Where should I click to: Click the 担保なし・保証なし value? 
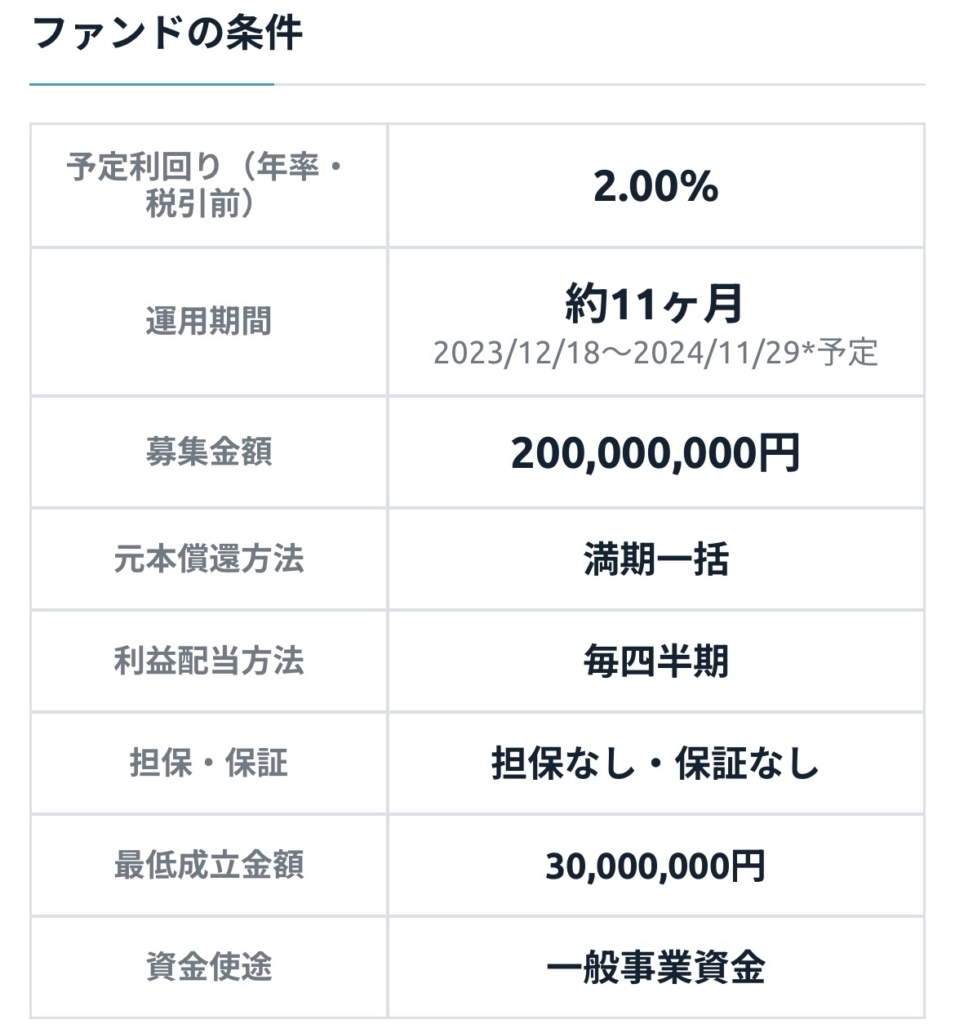655,764
